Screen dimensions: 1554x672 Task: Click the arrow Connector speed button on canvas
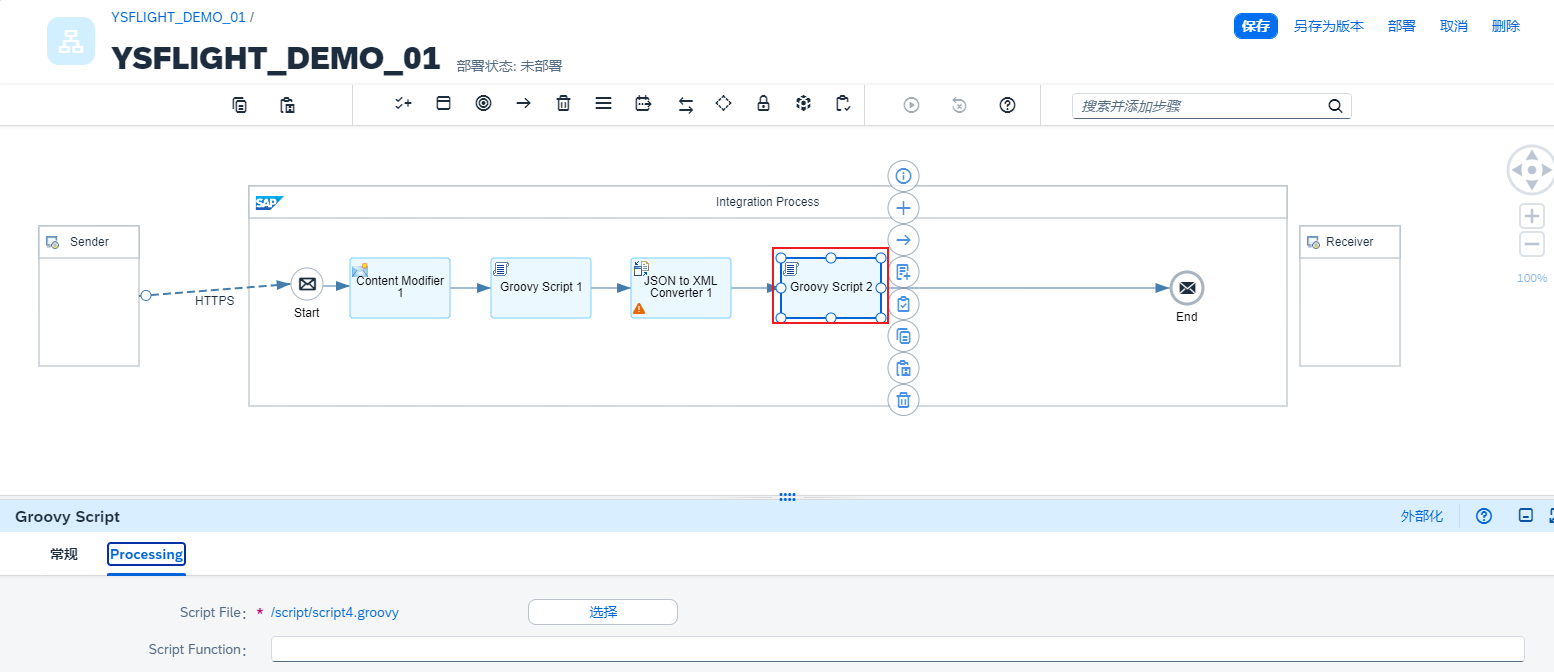[903, 240]
